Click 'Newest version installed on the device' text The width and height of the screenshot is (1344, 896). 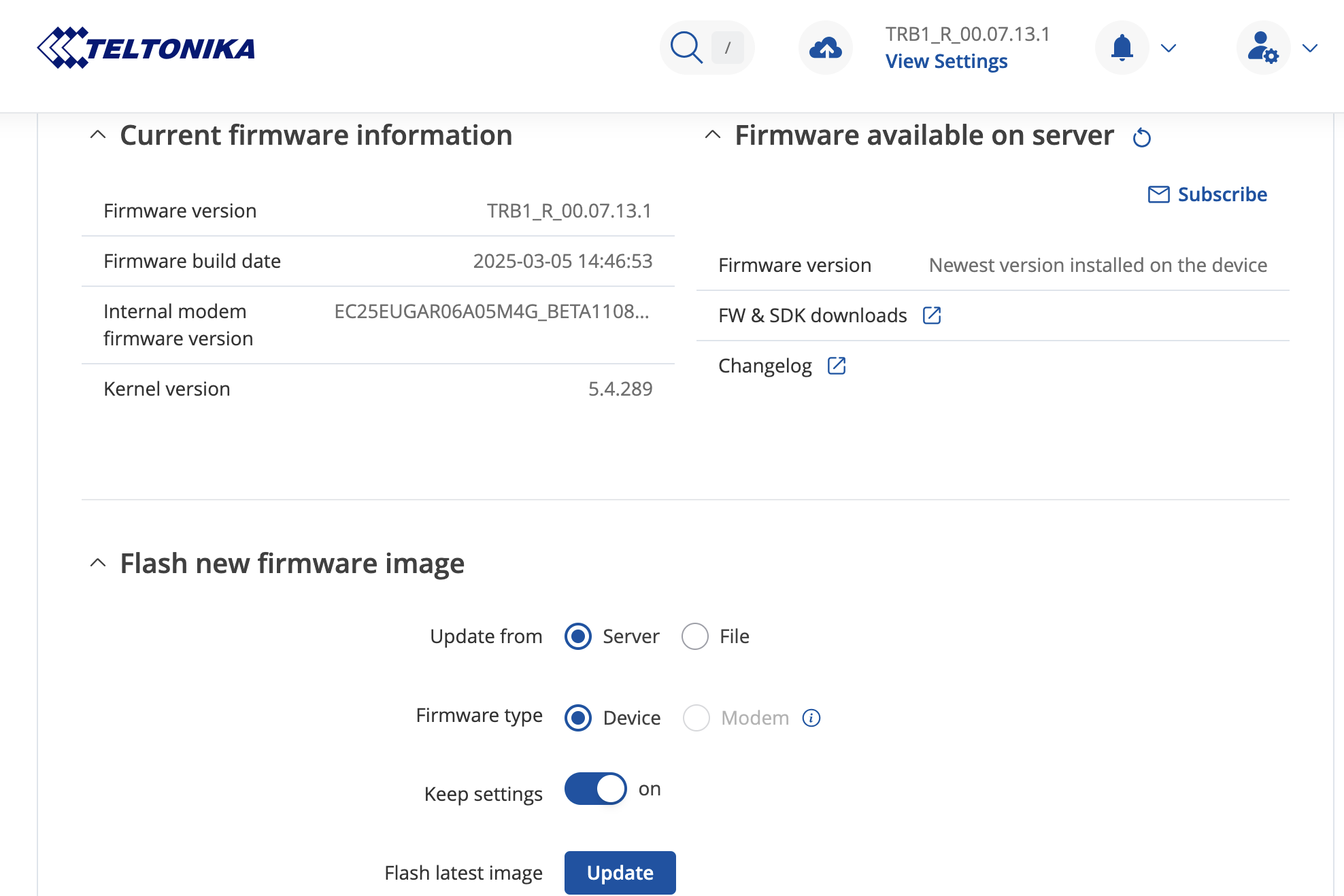click(1098, 265)
